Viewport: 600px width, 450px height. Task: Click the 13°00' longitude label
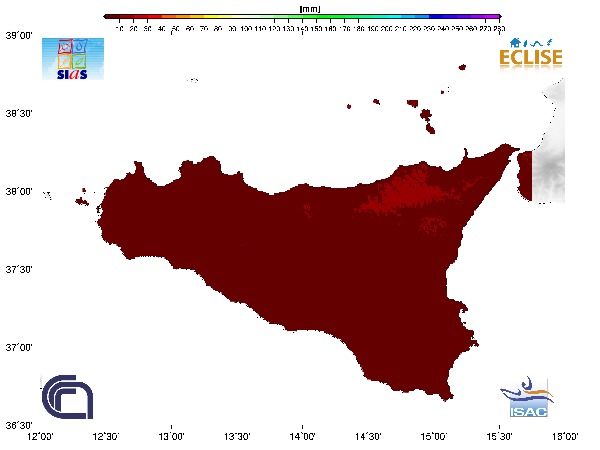point(171,436)
